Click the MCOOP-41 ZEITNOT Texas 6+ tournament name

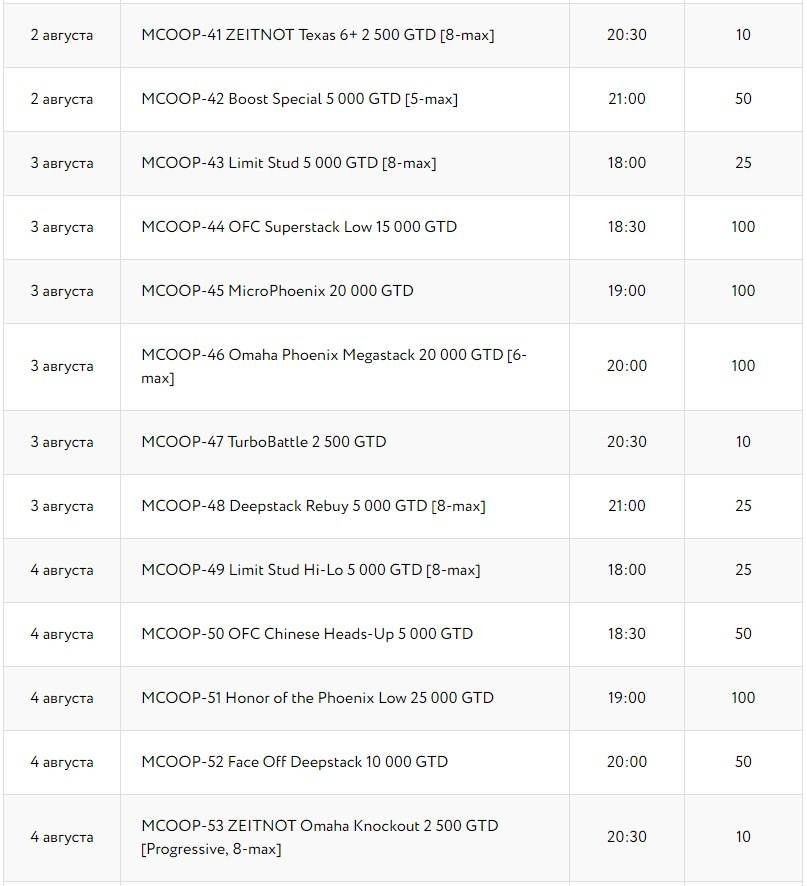317,35
